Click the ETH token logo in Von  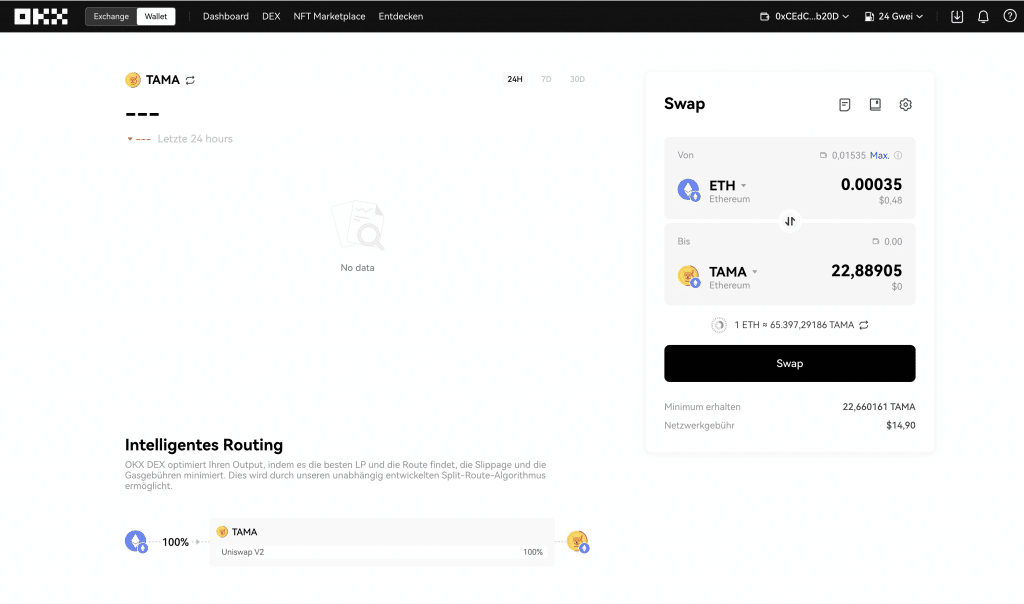[x=688, y=190]
